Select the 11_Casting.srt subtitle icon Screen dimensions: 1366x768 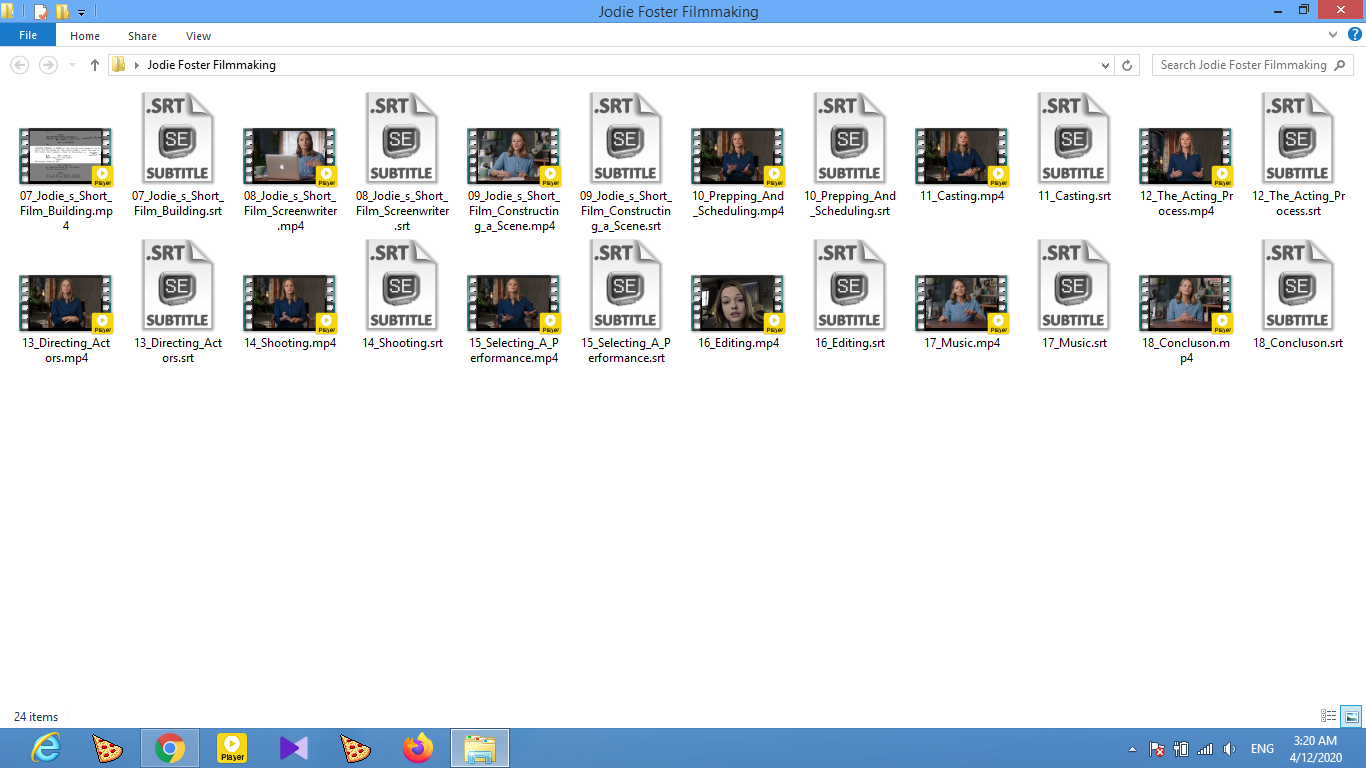coord(1074,140)
